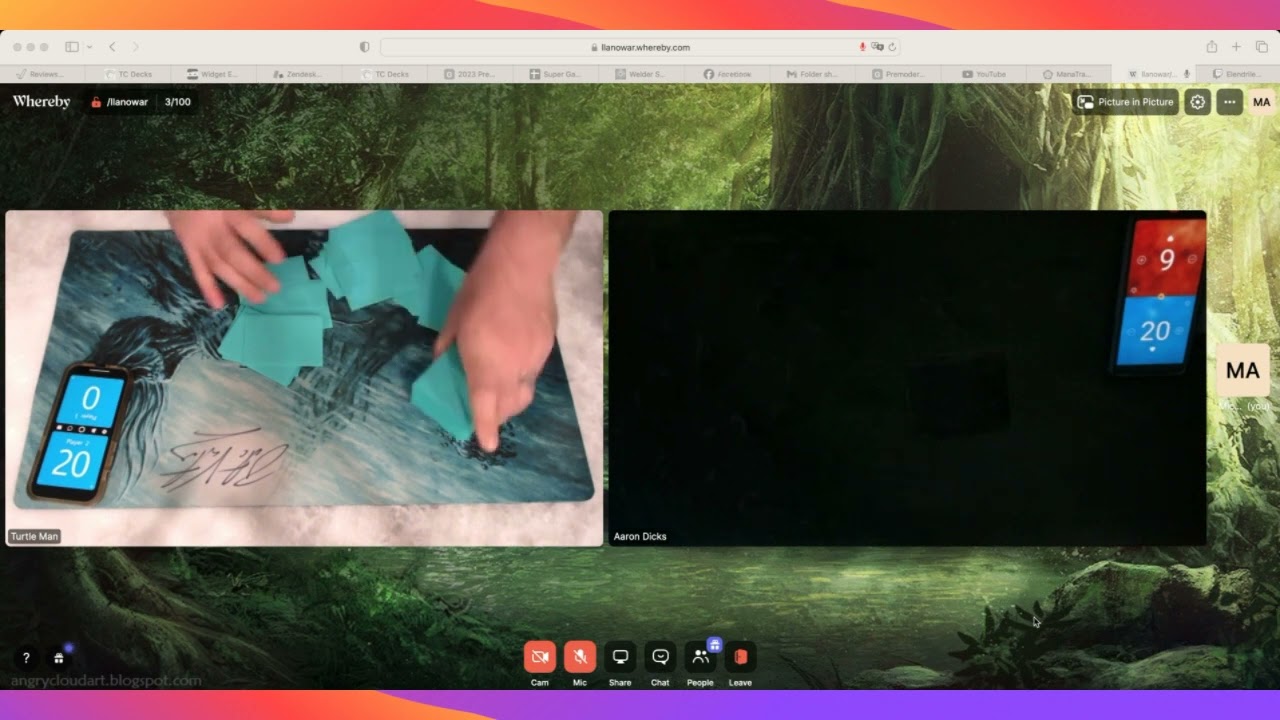Switch to the Super Ga... tab
Screen dimensions: 1280x720
point(555,74)
